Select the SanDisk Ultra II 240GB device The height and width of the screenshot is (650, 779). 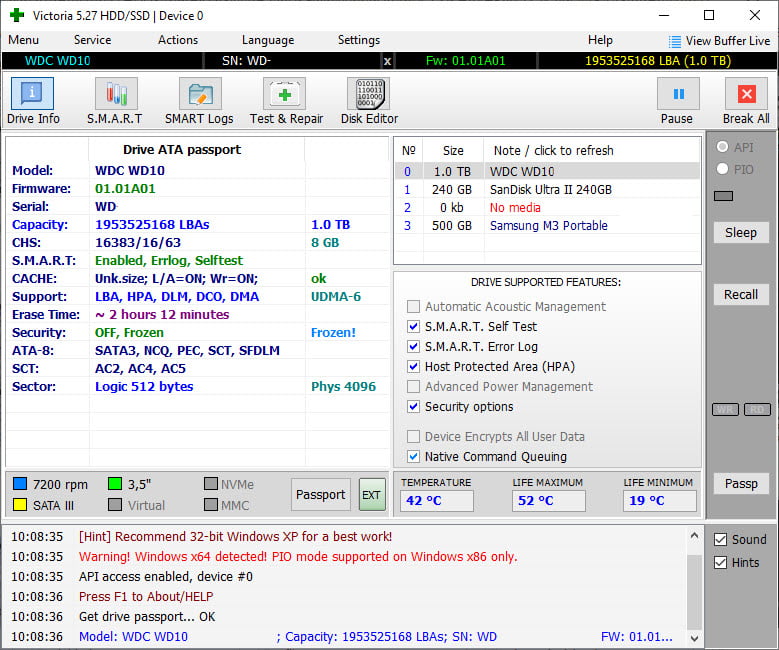coord(547,190)
